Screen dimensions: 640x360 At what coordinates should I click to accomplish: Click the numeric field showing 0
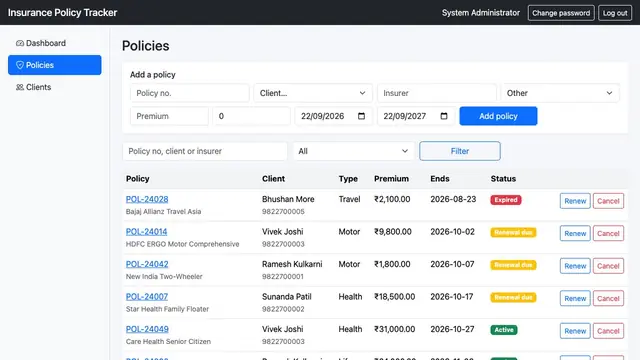click(x=251, y=116)
